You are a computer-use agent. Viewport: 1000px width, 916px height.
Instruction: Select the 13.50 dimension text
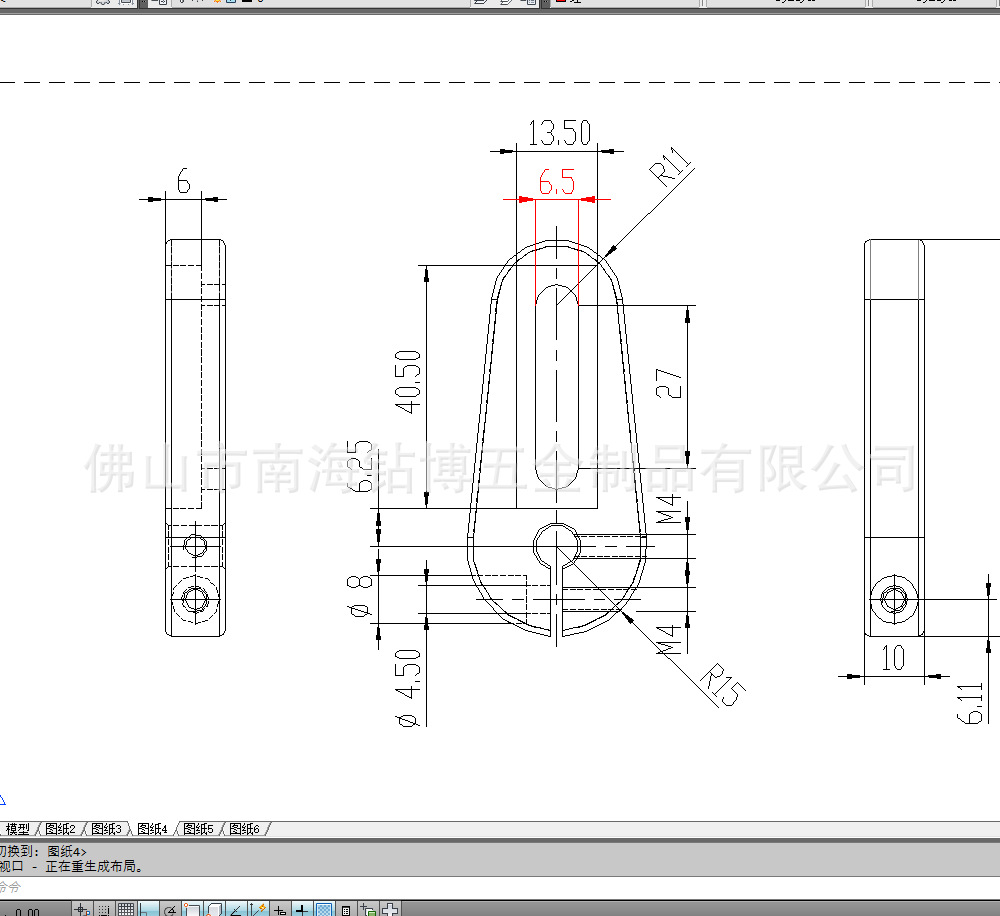[559, 133]
